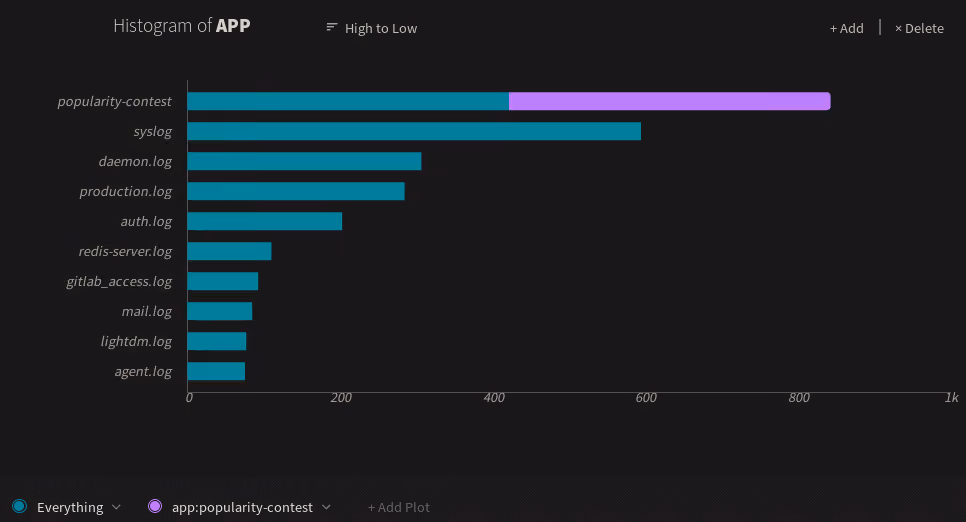
Task: Select the app:popularity-contest plot label
Action: tap(242, 507)
